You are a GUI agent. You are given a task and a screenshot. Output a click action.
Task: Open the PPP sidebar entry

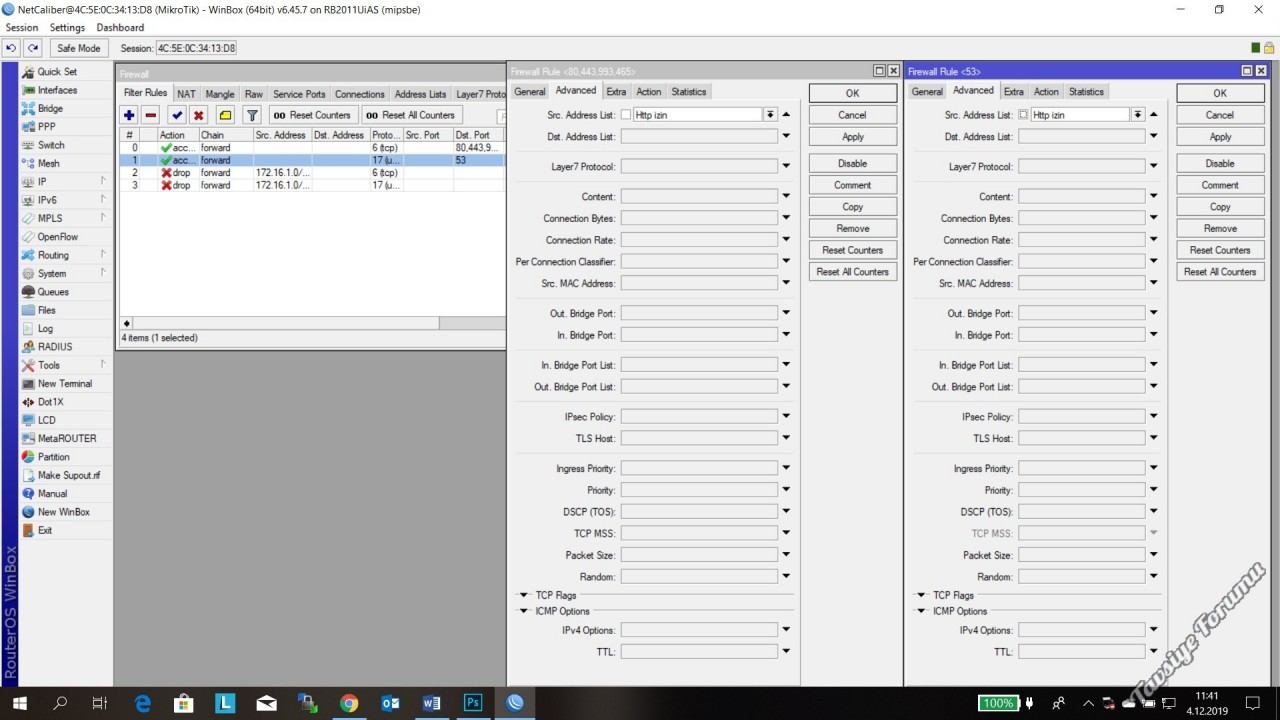pyautogui.click(x=47, y=127)
